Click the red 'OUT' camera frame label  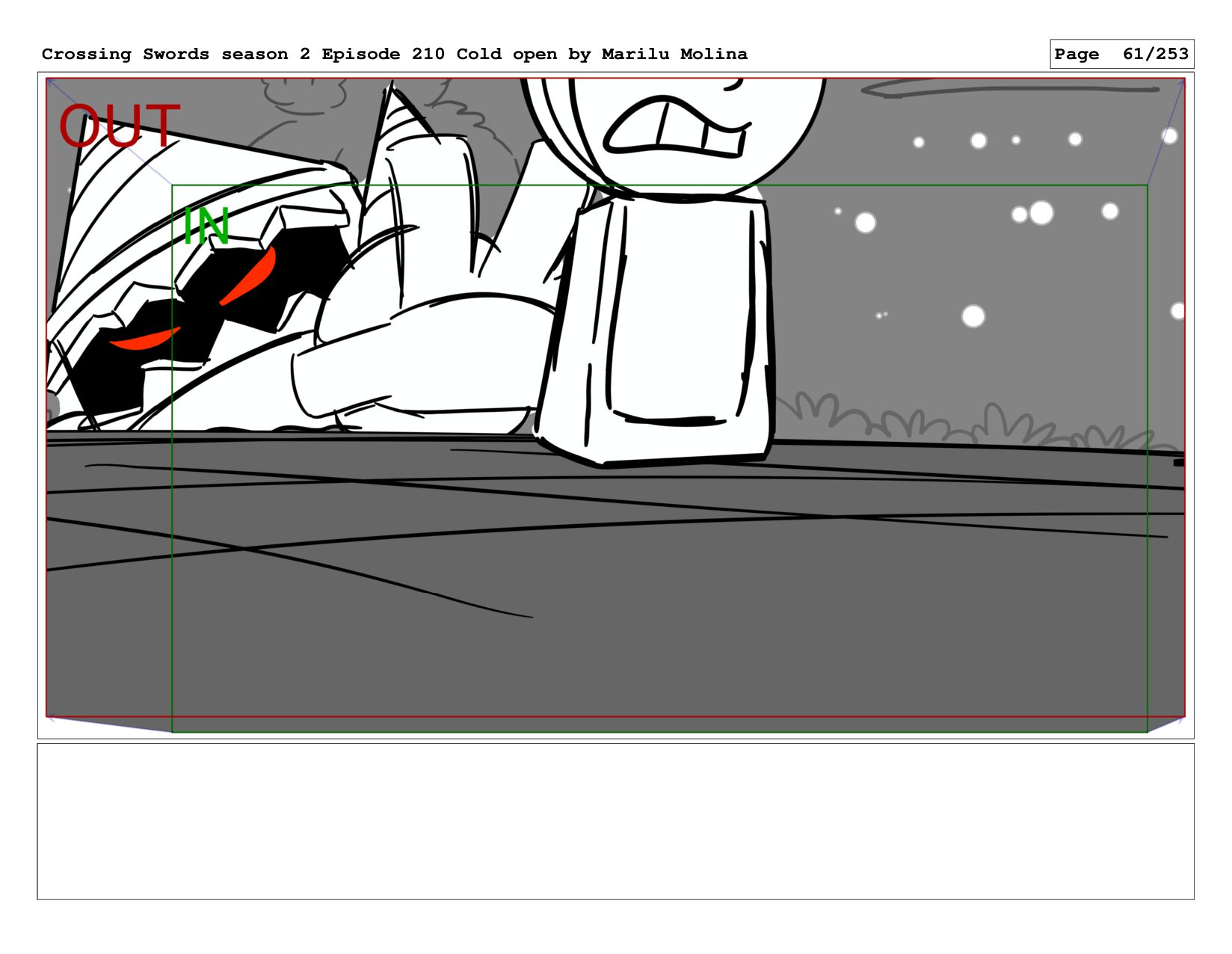(120, 127)
